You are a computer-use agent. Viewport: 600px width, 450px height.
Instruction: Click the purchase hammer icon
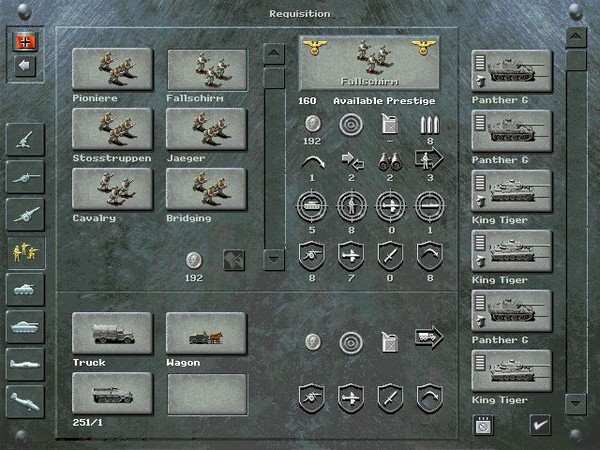pos(234,259)
